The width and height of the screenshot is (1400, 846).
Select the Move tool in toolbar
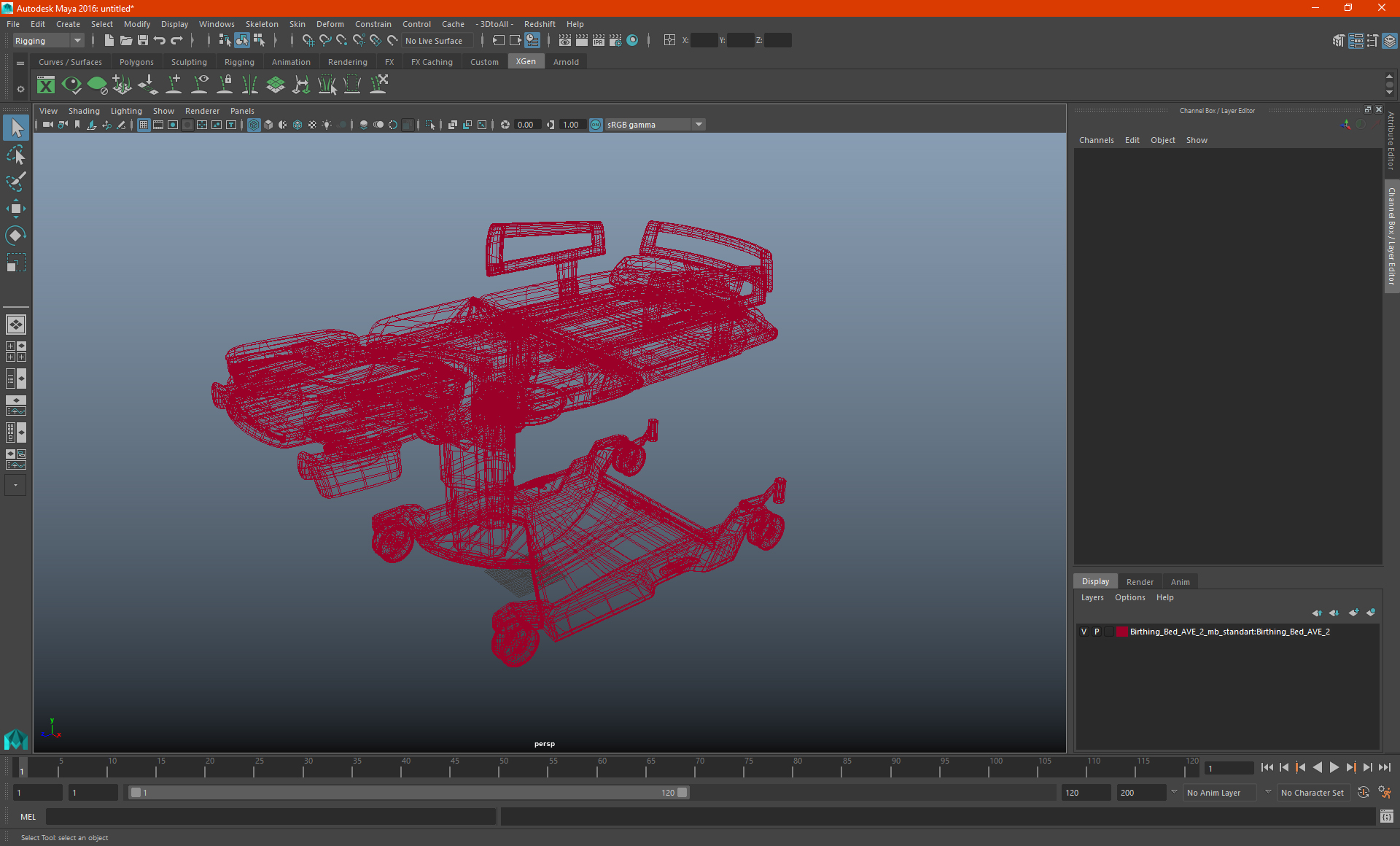(x=16, y=207)
